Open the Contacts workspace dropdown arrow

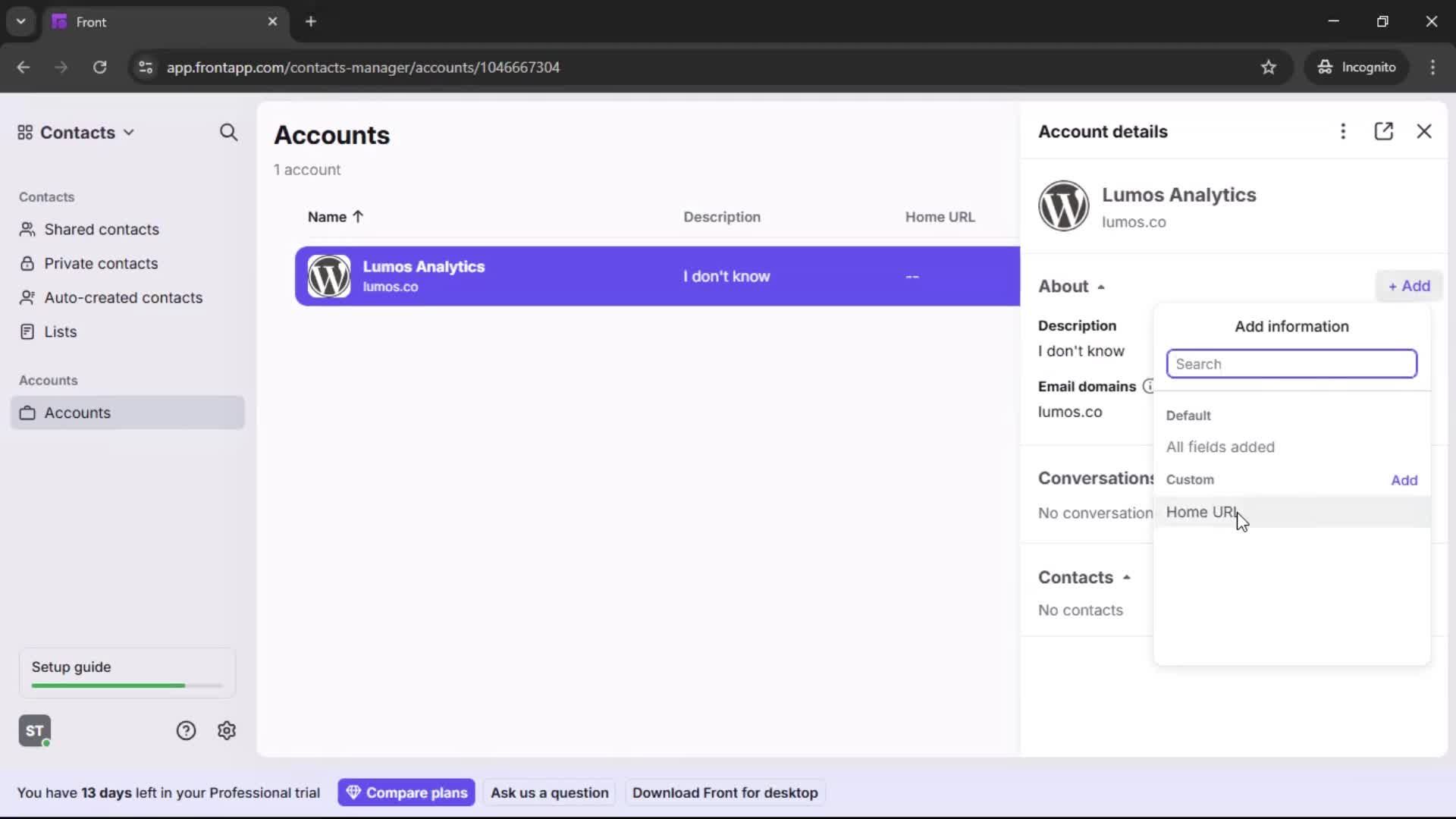[x=129, y=132]
